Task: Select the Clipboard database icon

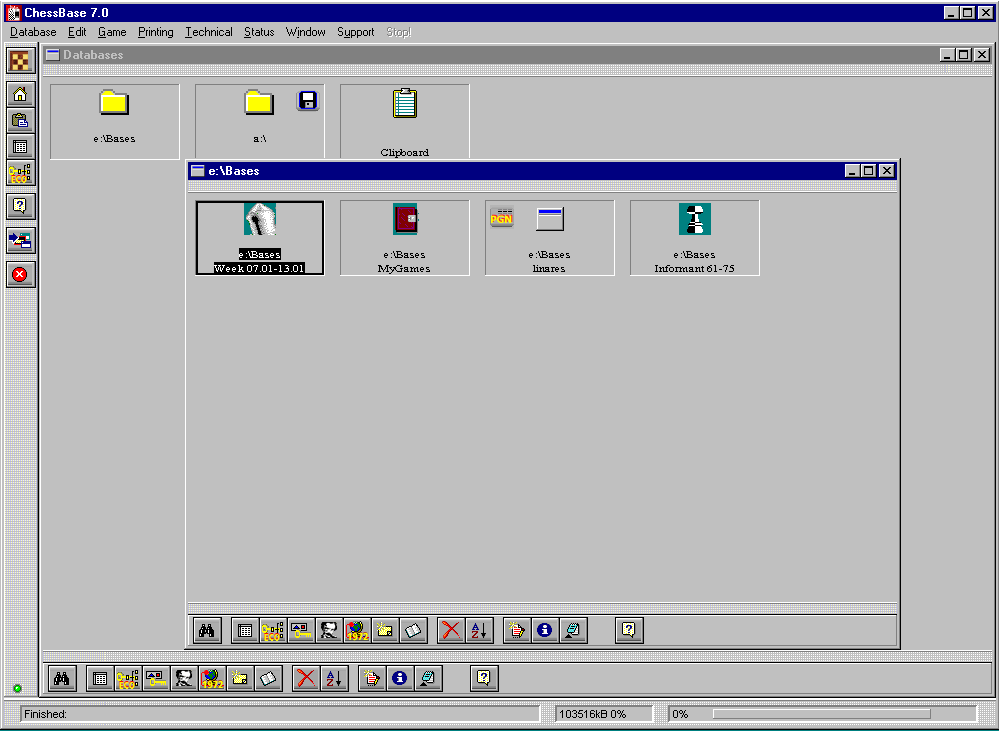Action: click(x=405, y=104)
